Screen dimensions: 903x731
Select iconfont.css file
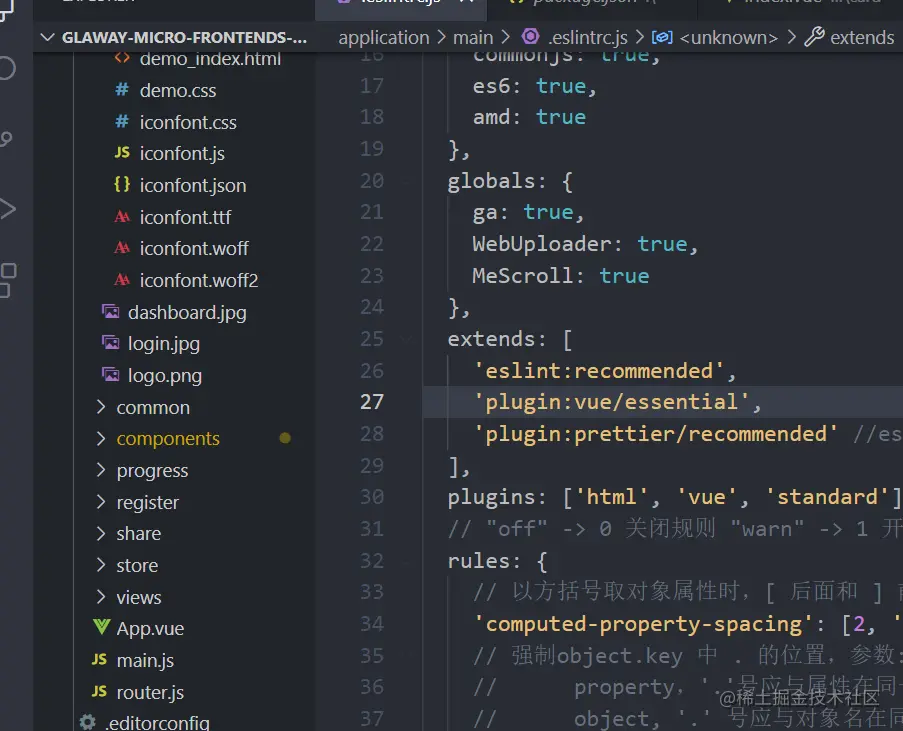click(188, 122)
